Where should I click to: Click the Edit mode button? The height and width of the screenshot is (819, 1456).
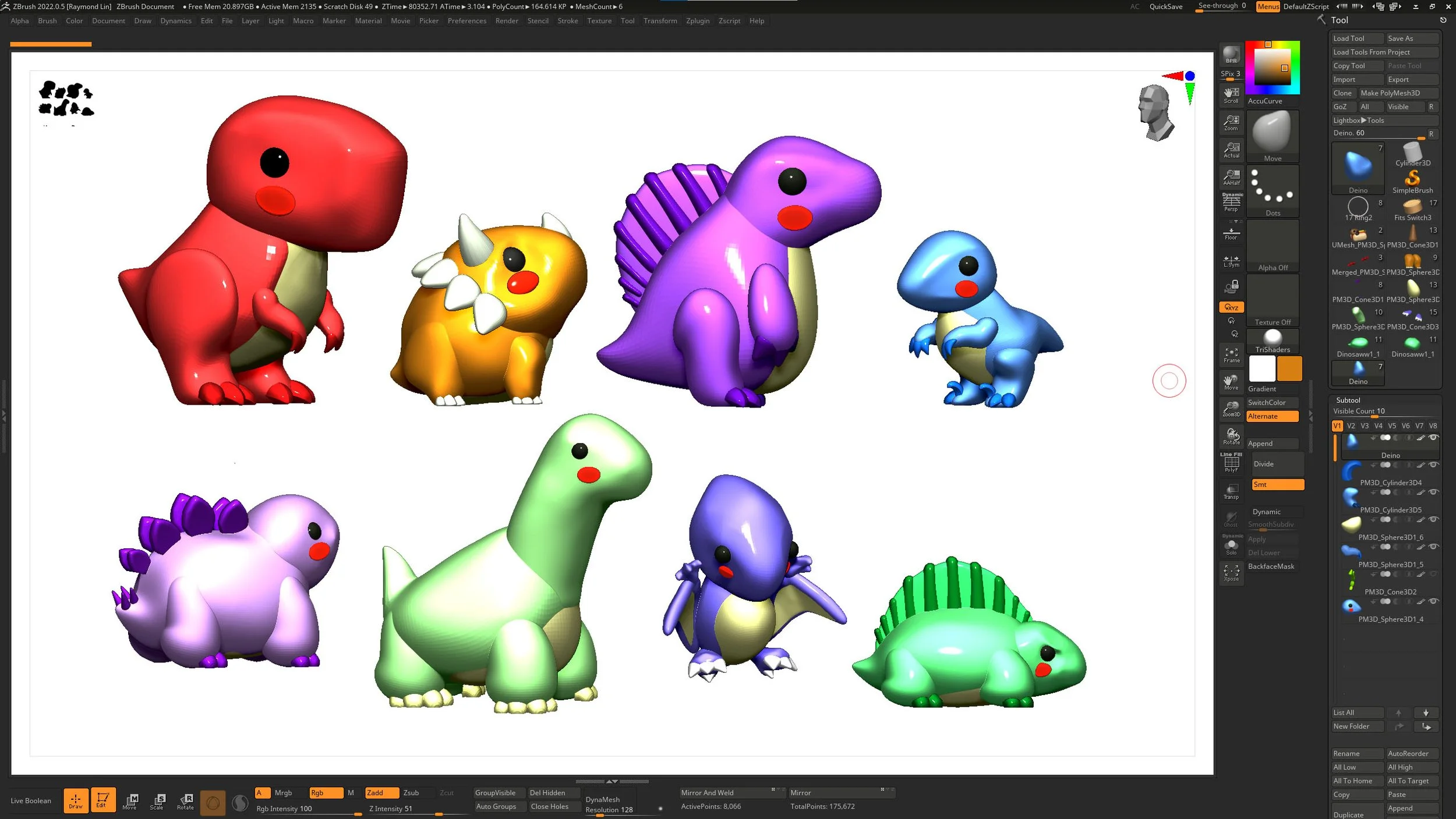coord(102,800)
